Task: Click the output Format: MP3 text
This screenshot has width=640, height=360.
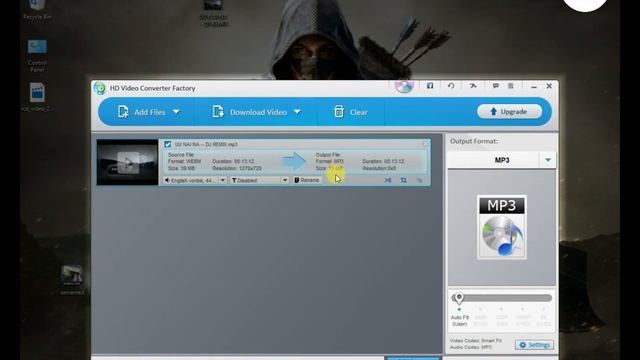Action: click(330, 162)
